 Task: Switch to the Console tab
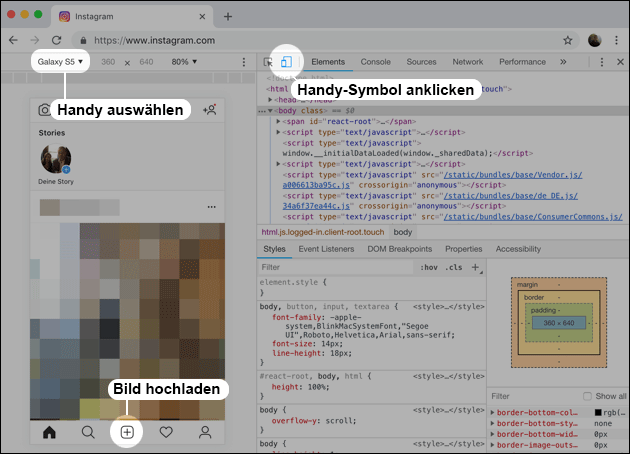[375, 62]
